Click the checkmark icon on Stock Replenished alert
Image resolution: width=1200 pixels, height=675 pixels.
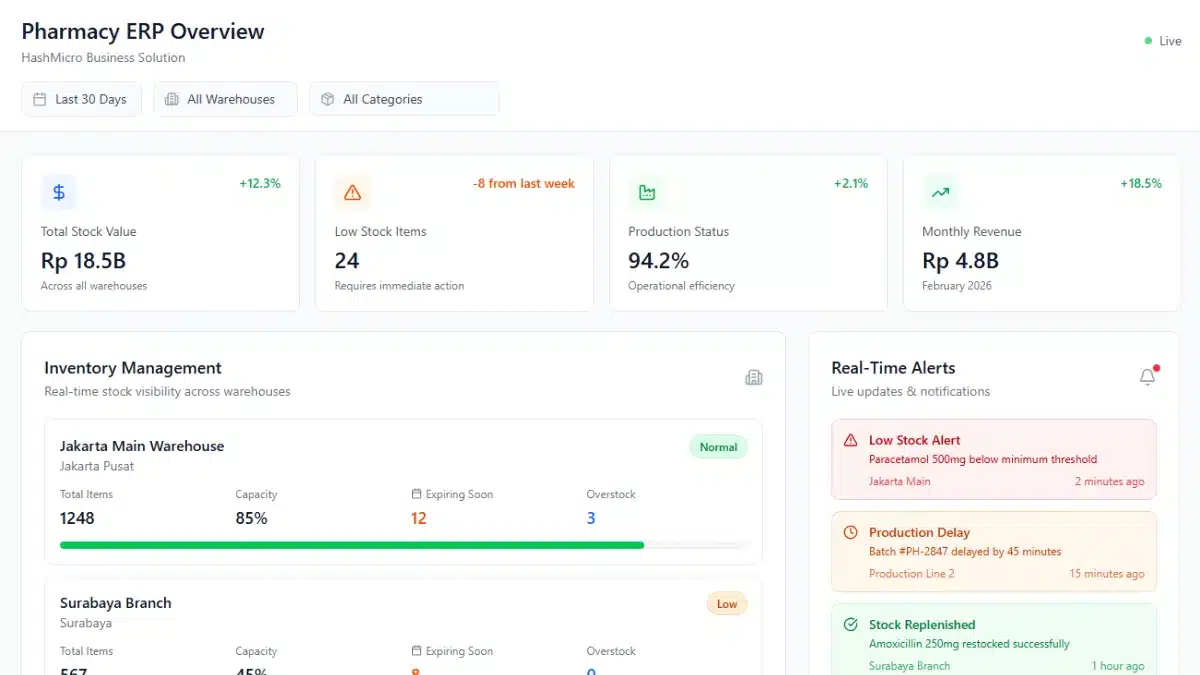pos(851,624)
